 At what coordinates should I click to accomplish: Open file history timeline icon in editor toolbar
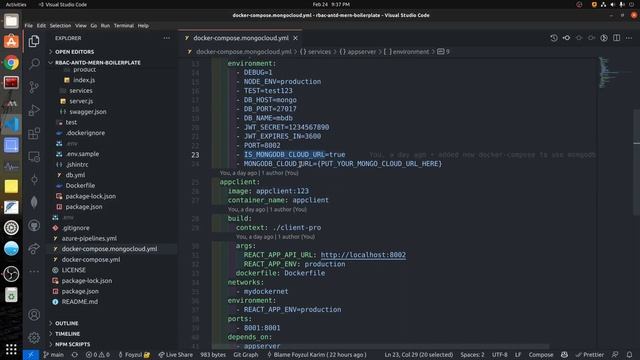(x=553, y=38)
